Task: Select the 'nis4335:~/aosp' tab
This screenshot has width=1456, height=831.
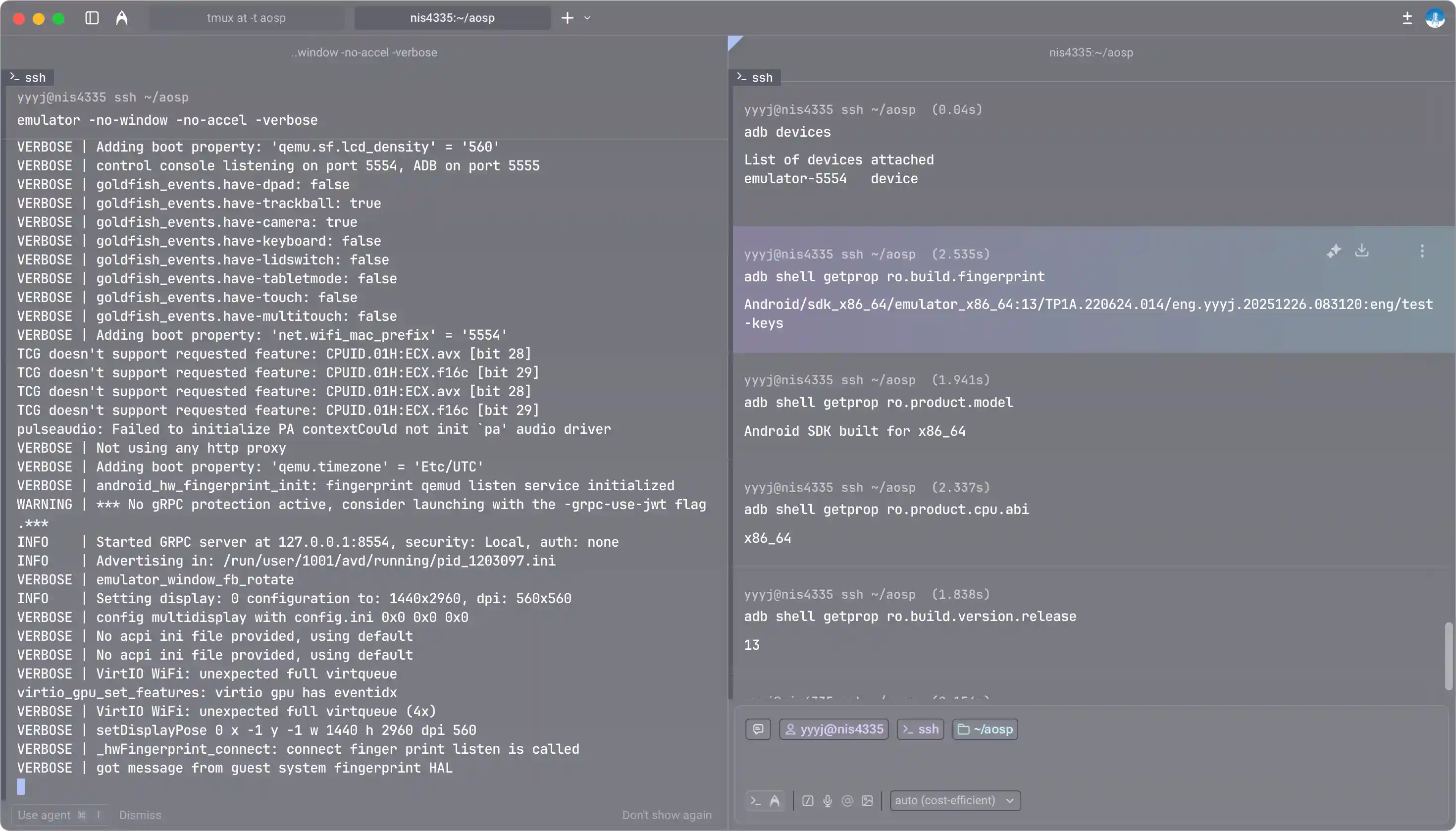Action: pos(452,18)
